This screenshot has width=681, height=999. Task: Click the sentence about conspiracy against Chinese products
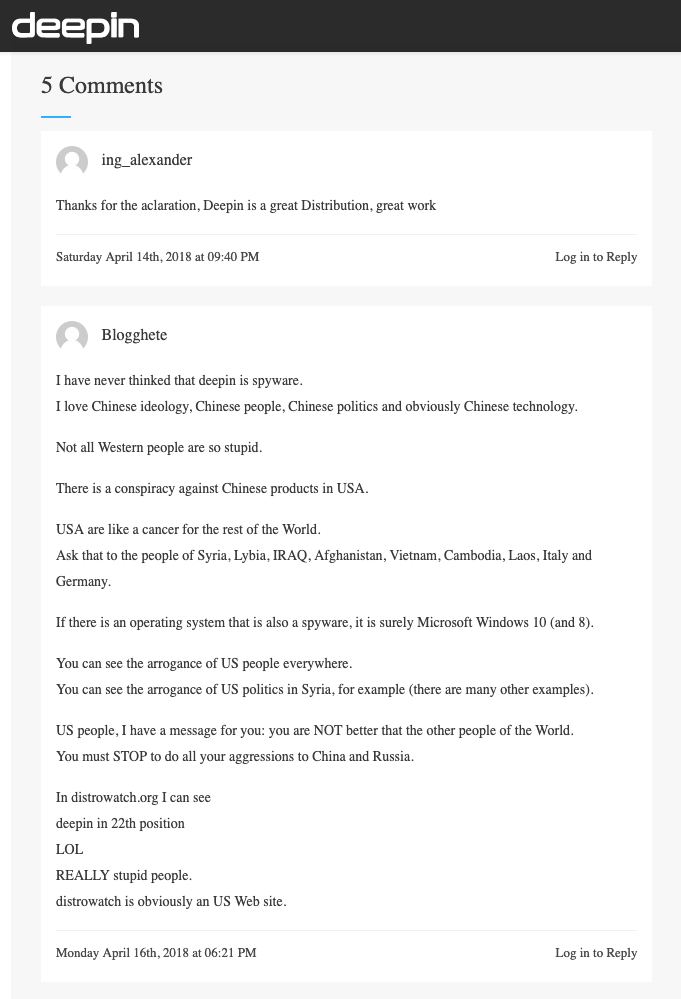(212, 489)
